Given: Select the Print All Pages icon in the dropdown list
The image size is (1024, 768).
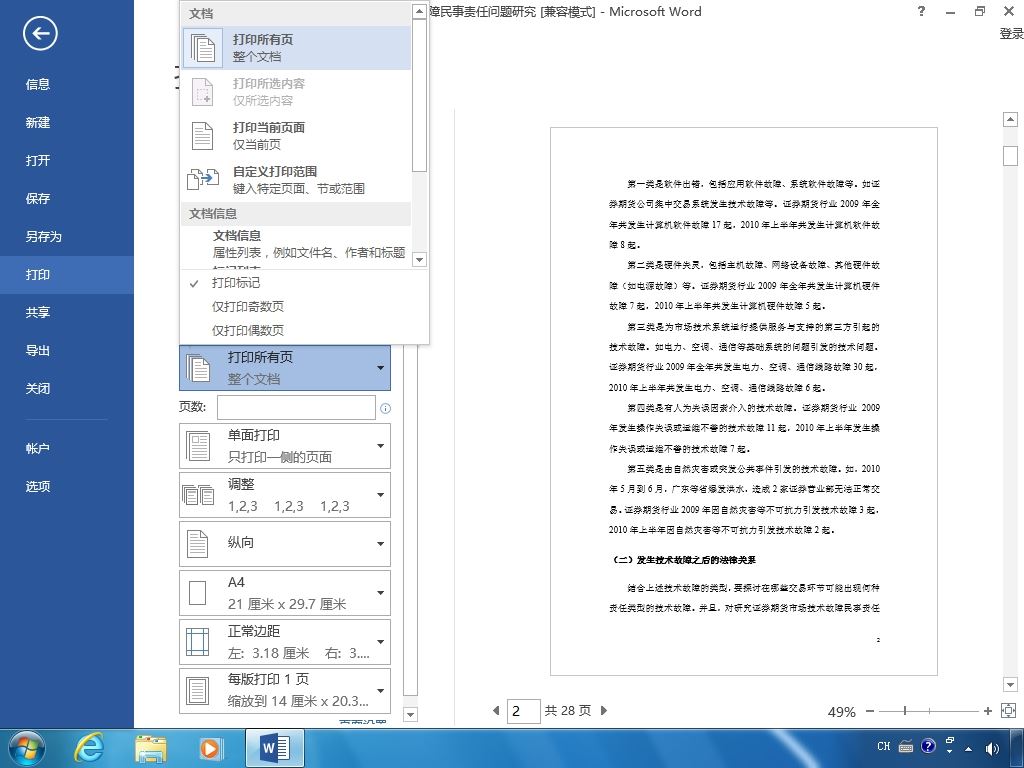Looking at the screenshot, I should [x=202, y=48].
